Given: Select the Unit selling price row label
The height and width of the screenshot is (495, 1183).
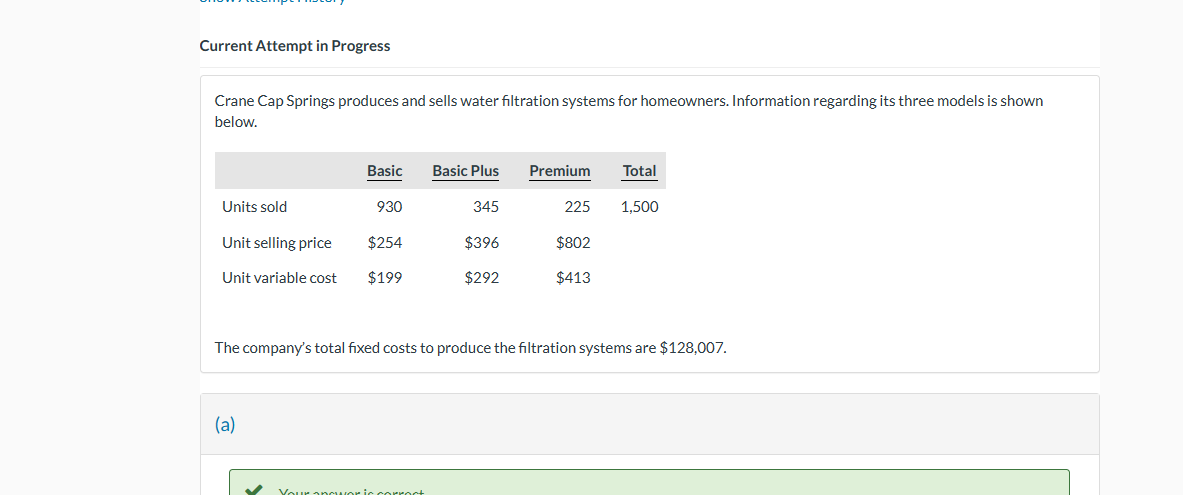Looking at the screenshot, I should point(277,243).
